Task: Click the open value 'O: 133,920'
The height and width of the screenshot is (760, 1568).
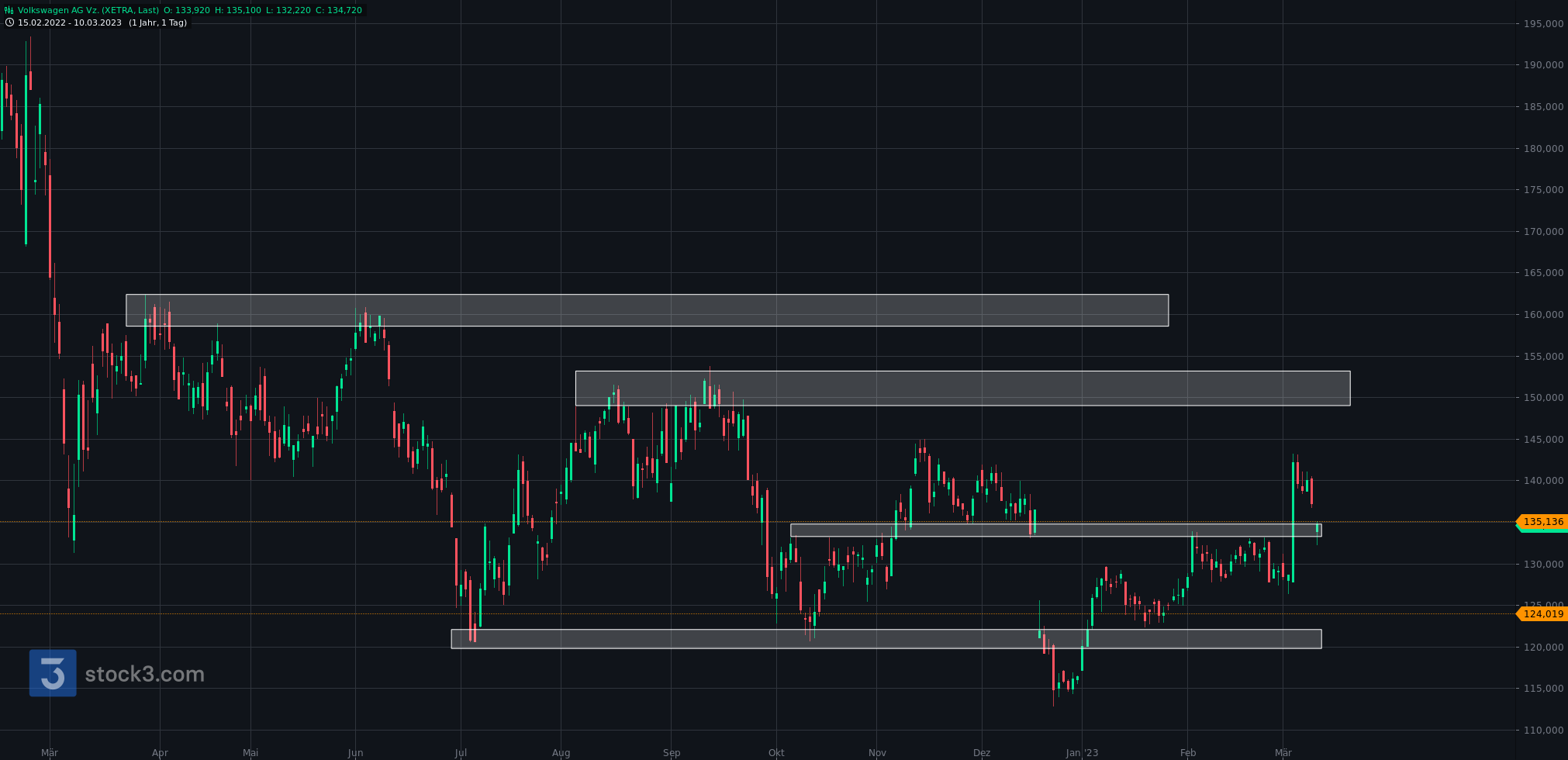Action: point(187,10)
